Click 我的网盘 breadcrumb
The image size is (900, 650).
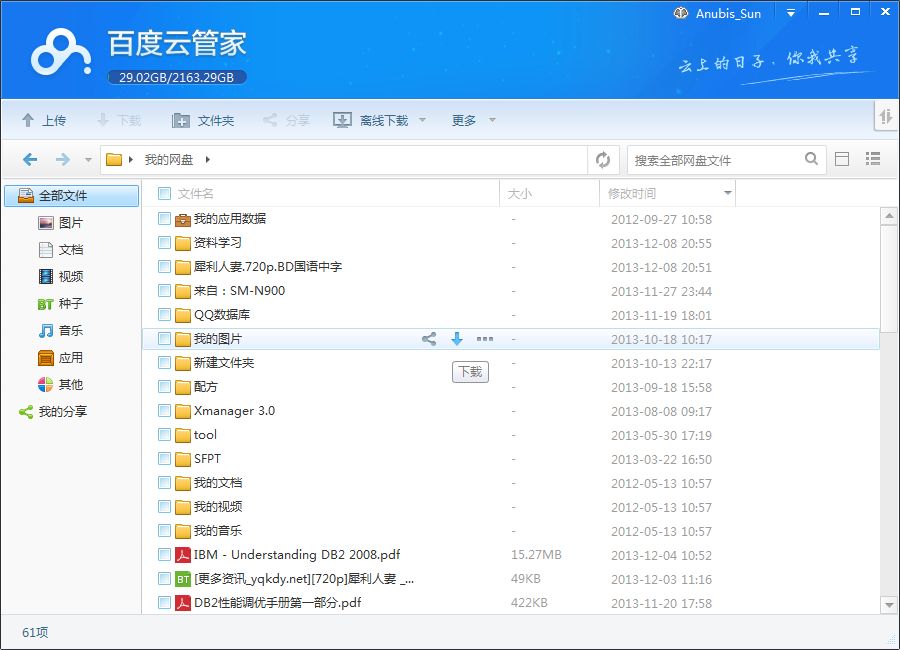169,160
